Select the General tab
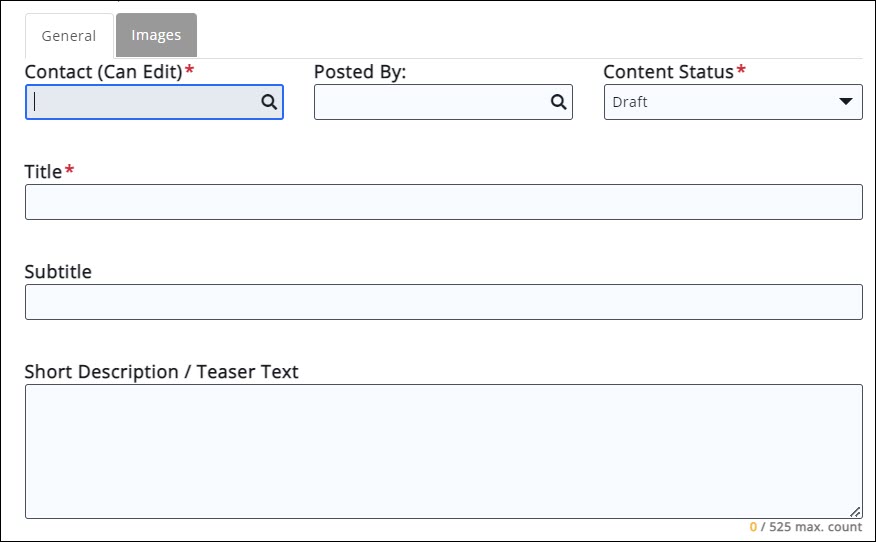The image size is (876, 542). pyautogui.click(x=69, y=36)
